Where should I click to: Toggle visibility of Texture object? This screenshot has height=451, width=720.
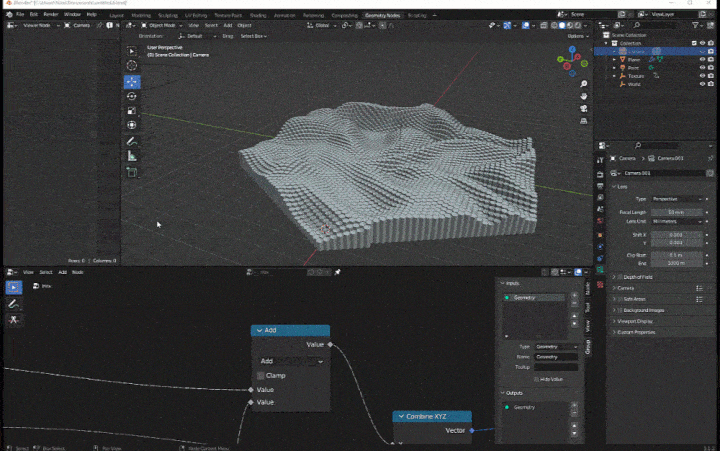pos(702,76)
